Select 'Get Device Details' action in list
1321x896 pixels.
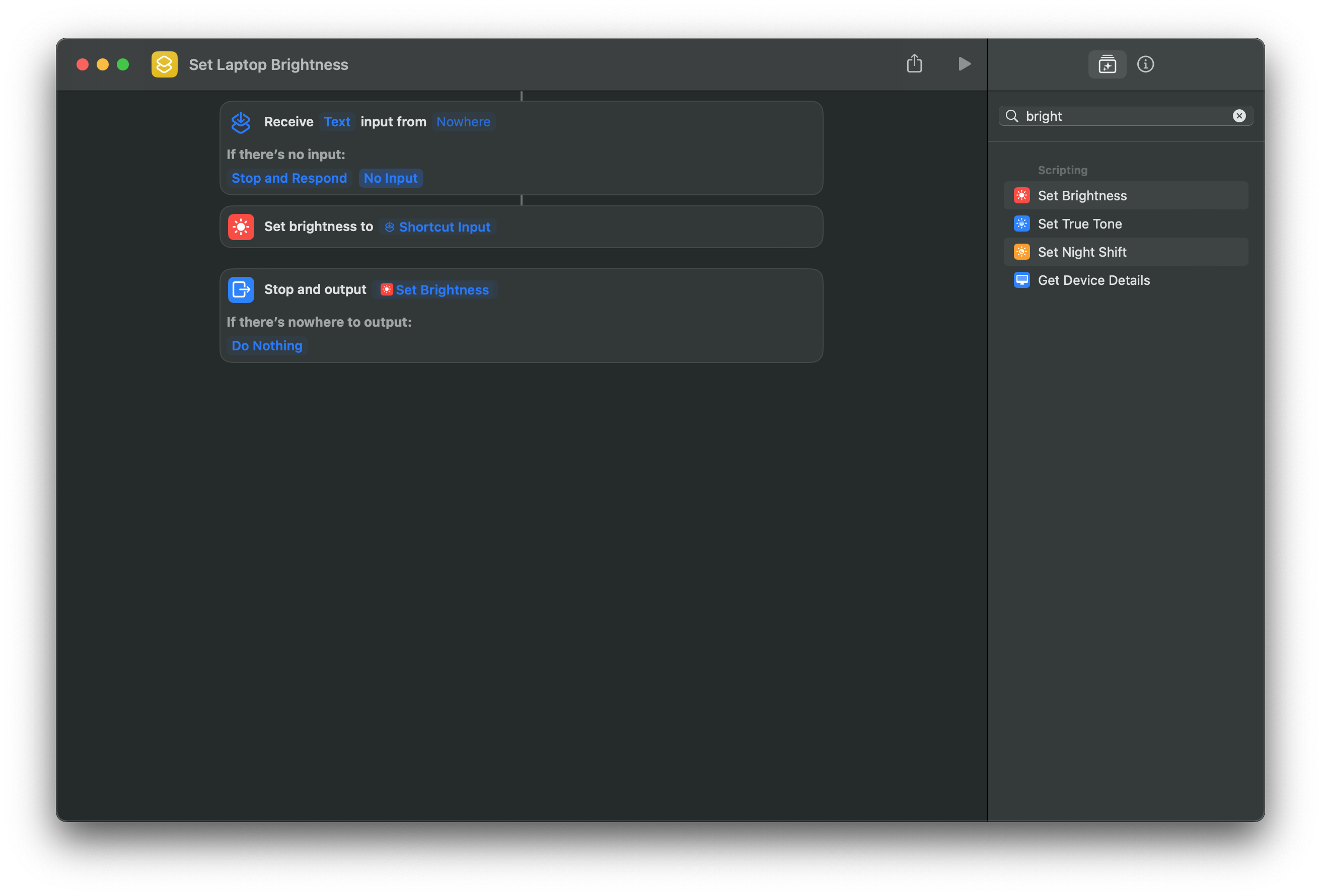click(1126, 280)
